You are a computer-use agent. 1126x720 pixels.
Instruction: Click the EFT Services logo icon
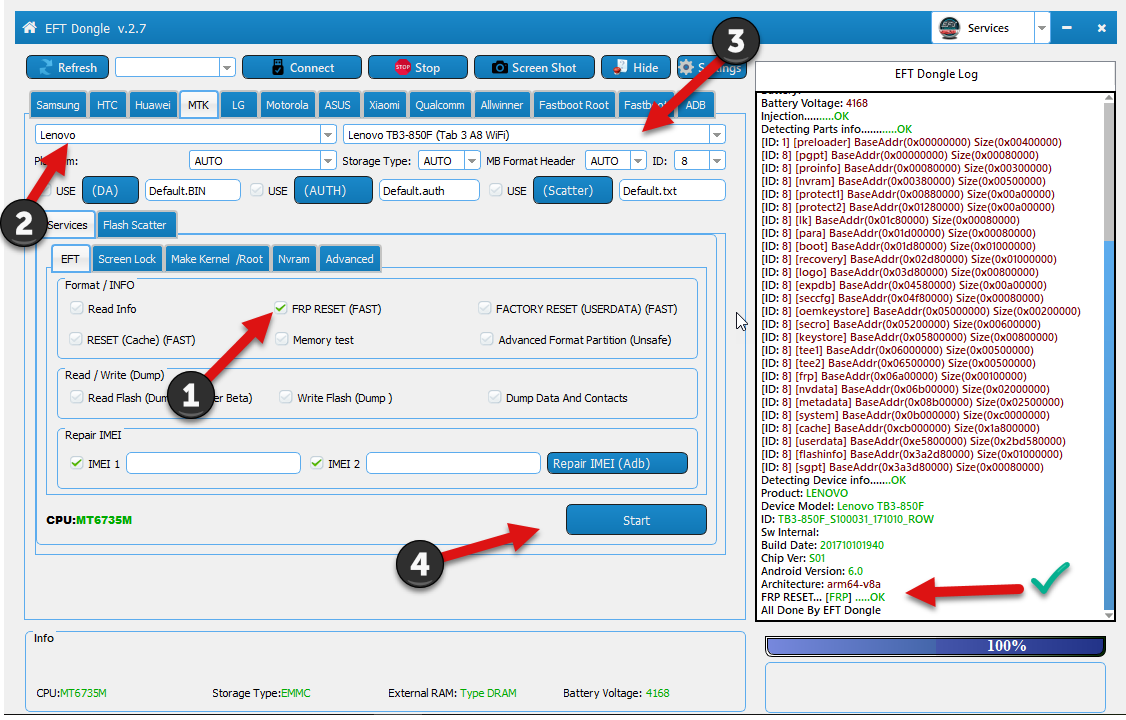(949, 28)
